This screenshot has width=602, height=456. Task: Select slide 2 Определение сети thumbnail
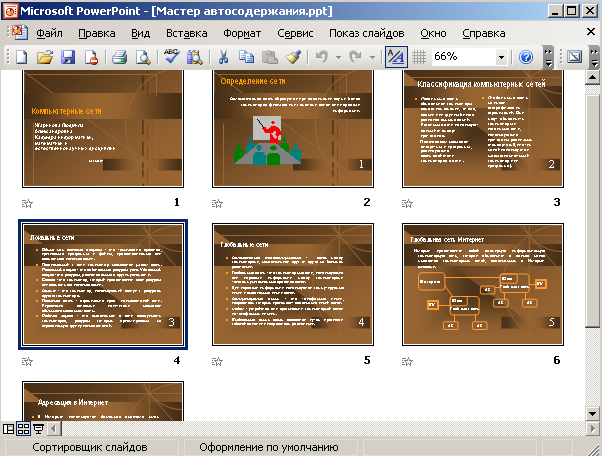(x=293, y=129)
